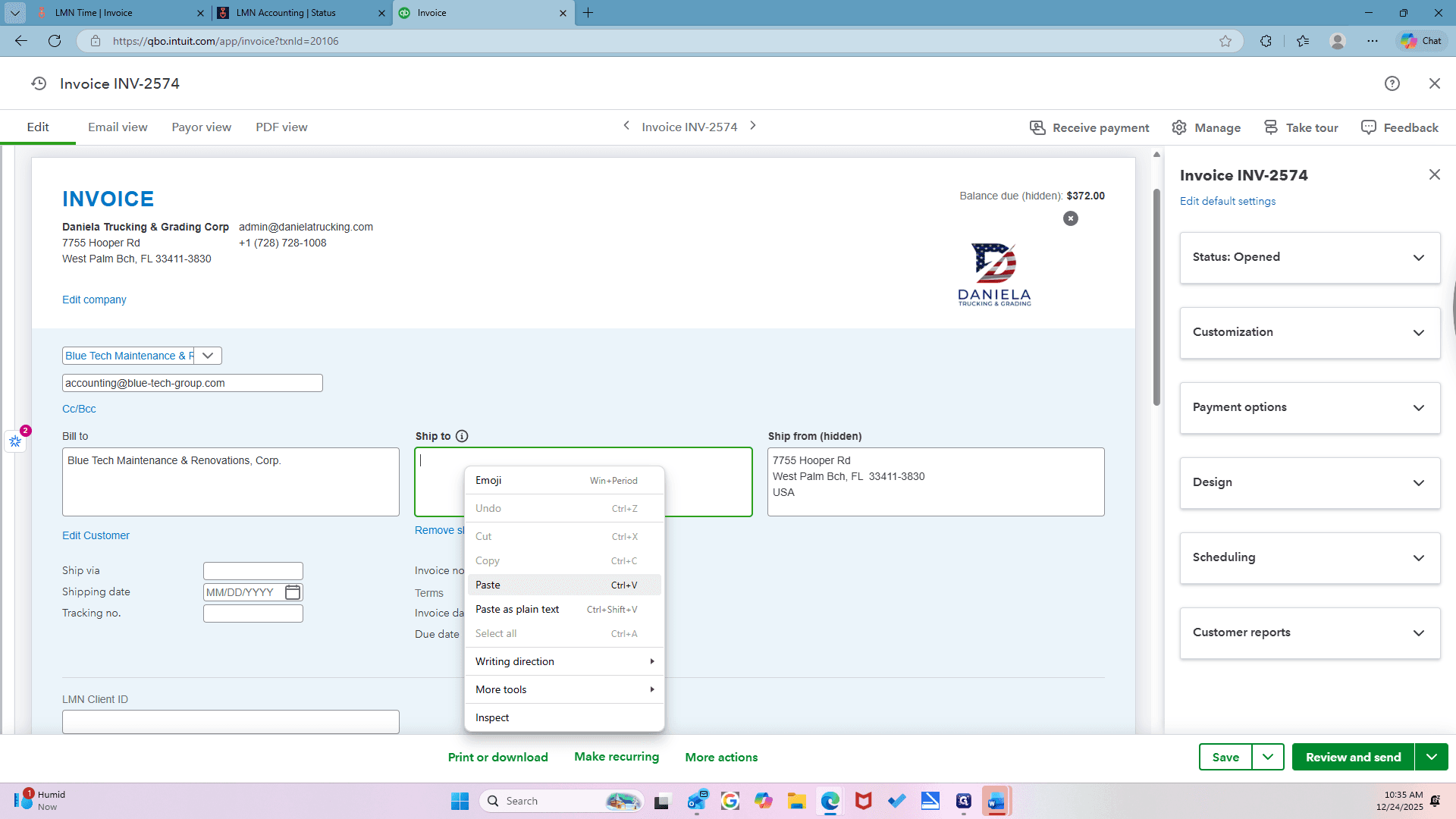1456x819 pixels.
Task: Open the floating assistant sparkle icon
Action: (15, 441)
